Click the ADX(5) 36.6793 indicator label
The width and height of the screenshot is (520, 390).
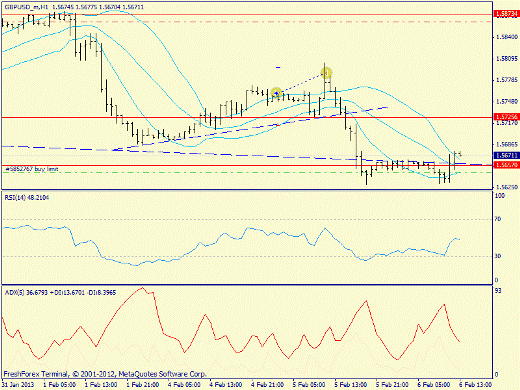point(60,293)
